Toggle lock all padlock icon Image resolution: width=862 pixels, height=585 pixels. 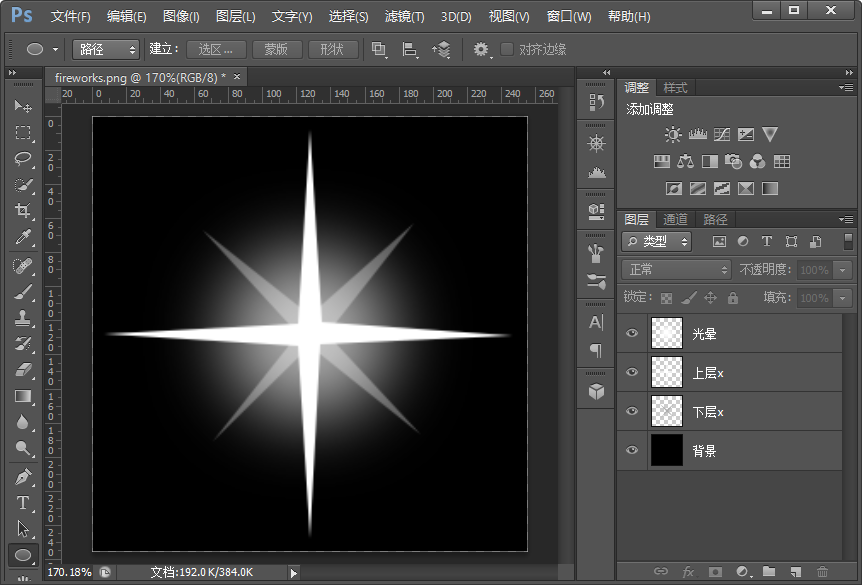[x=732, y=298]
